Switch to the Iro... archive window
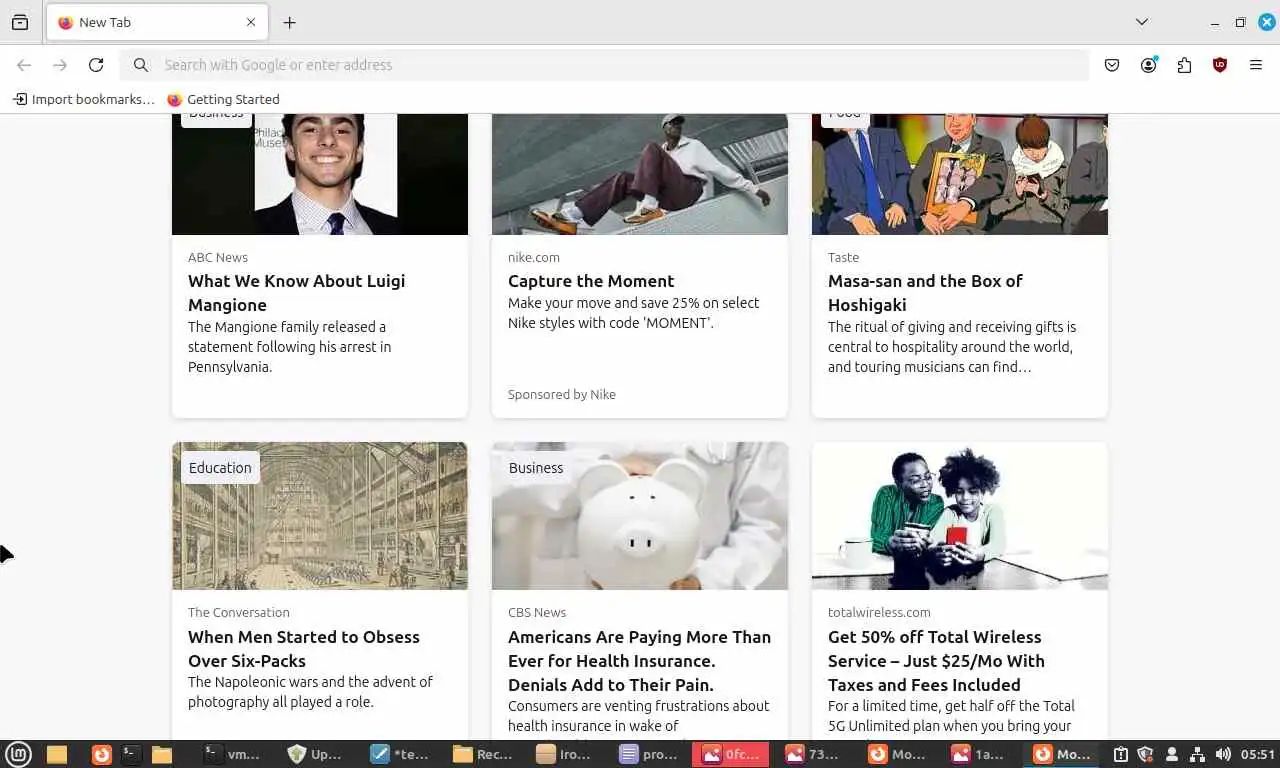Image resolution: width=1280 pixels, height=768 pixels. pos(565,754)
